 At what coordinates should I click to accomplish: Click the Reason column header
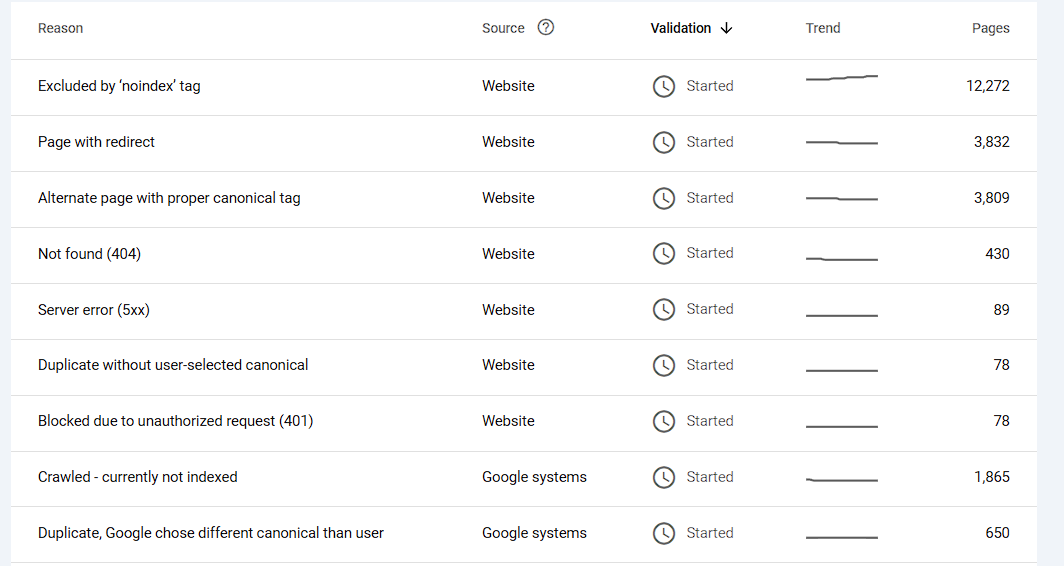coord(60,28)
